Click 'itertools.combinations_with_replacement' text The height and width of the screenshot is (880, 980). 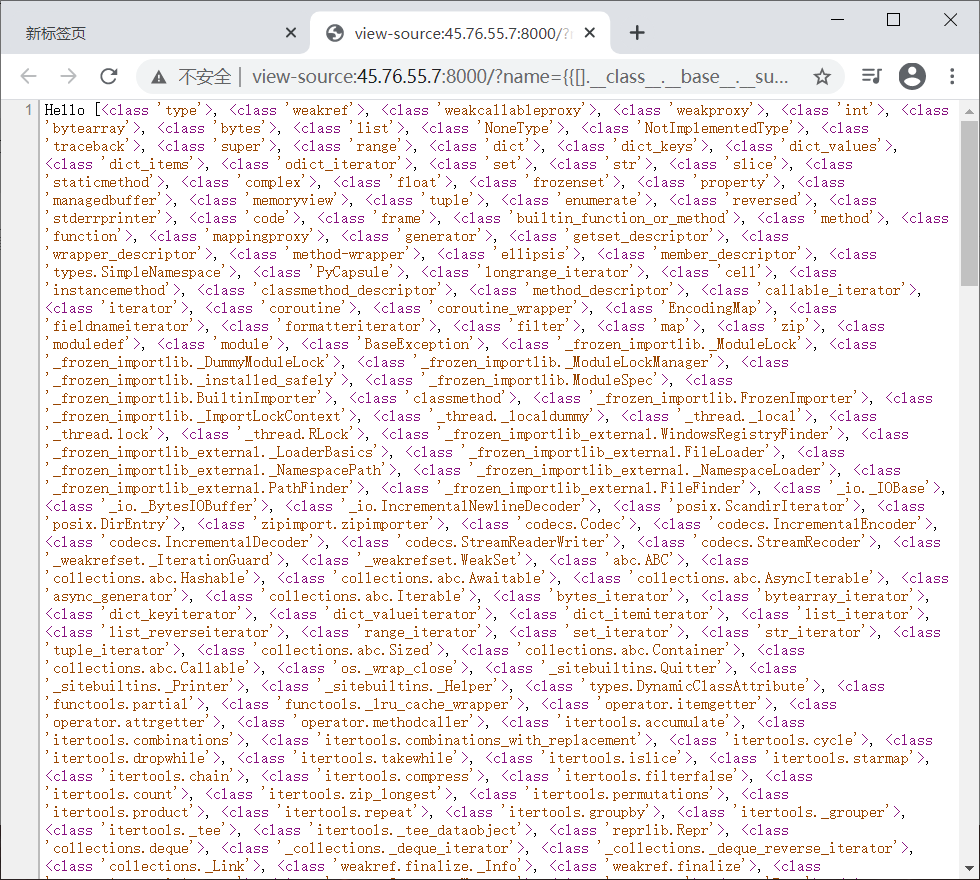(x=481, y=740)
